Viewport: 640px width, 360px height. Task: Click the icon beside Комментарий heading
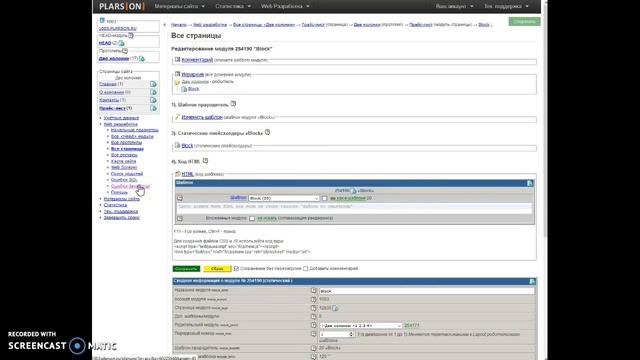coord(178,60)
